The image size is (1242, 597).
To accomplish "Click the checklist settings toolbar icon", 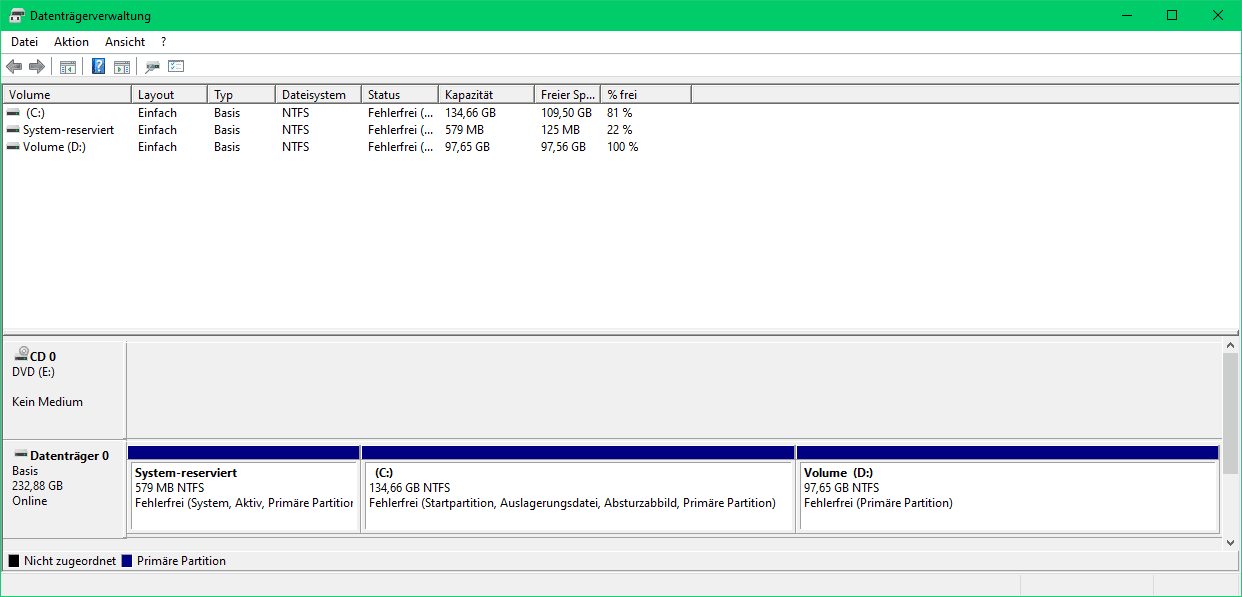I will (177, 67).
